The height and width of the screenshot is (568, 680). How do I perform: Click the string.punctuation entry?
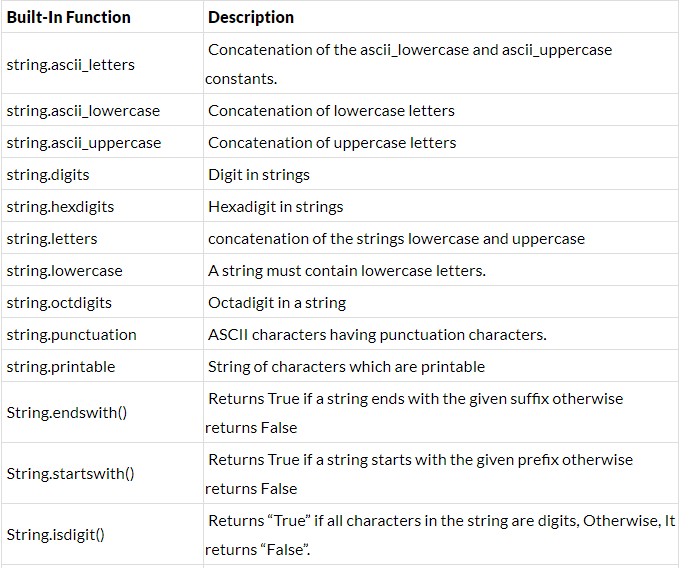tap(72, 335)
